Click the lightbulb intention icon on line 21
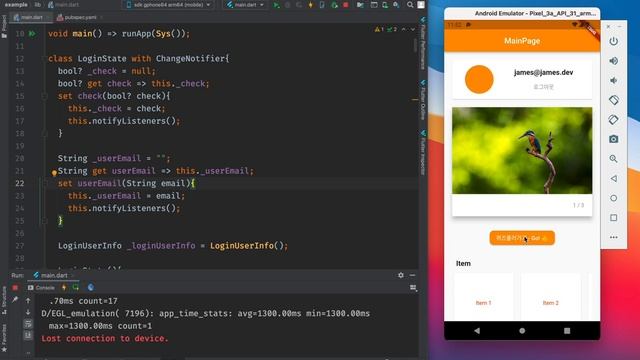 click(x=54, y=173)
